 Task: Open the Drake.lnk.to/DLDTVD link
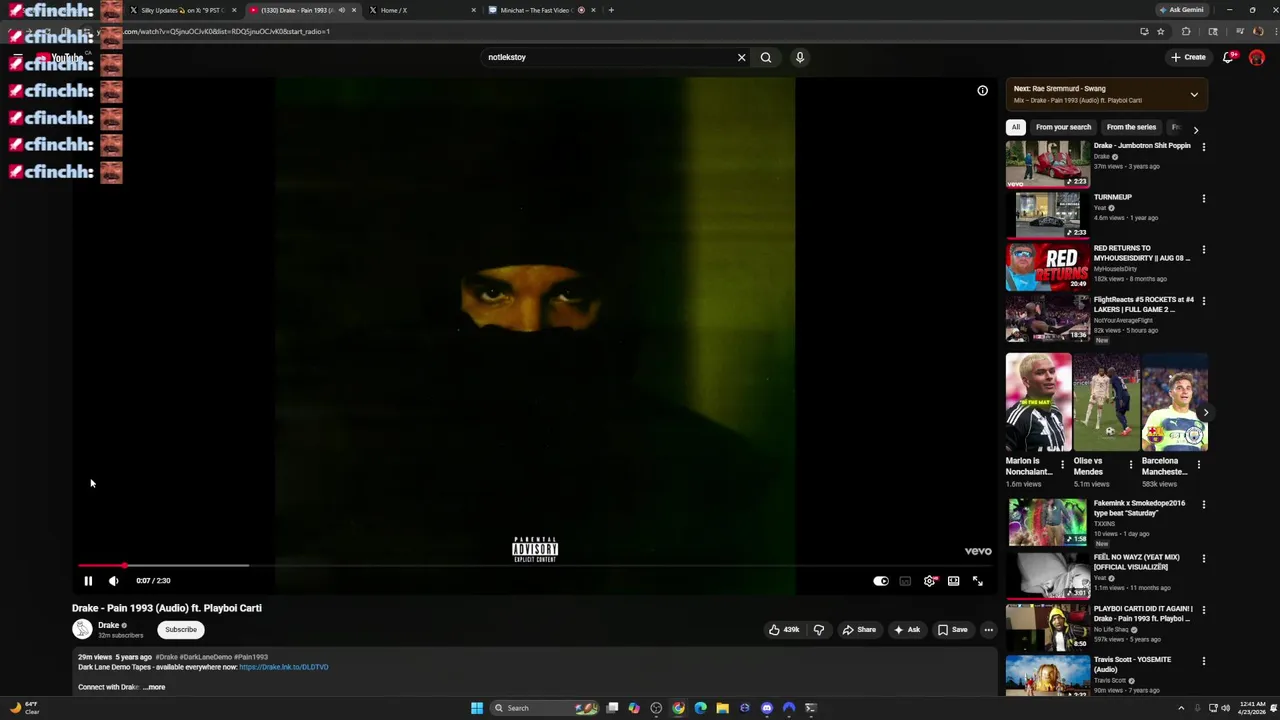(283, 667)
